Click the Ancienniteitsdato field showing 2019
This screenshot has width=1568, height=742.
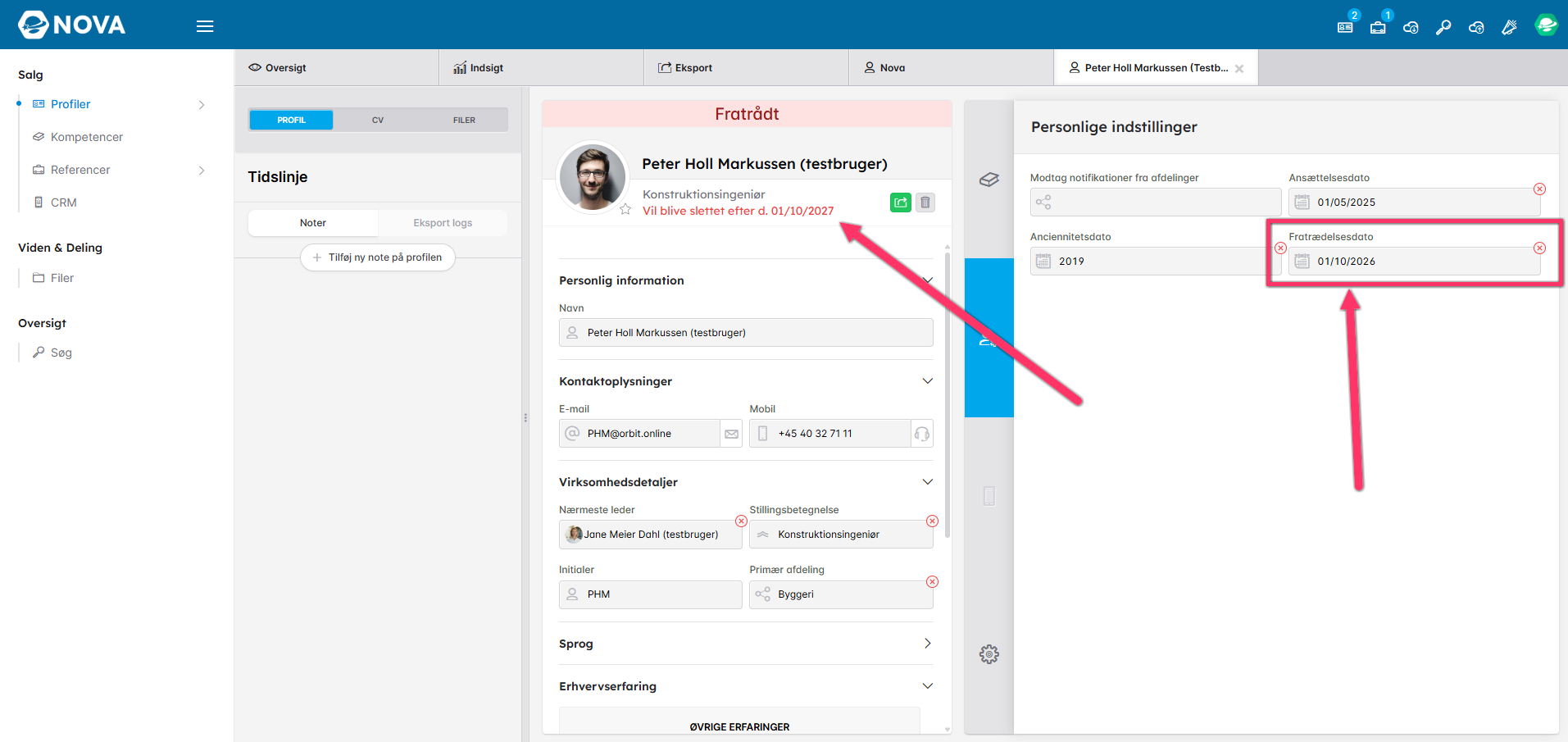point(1155,262)
